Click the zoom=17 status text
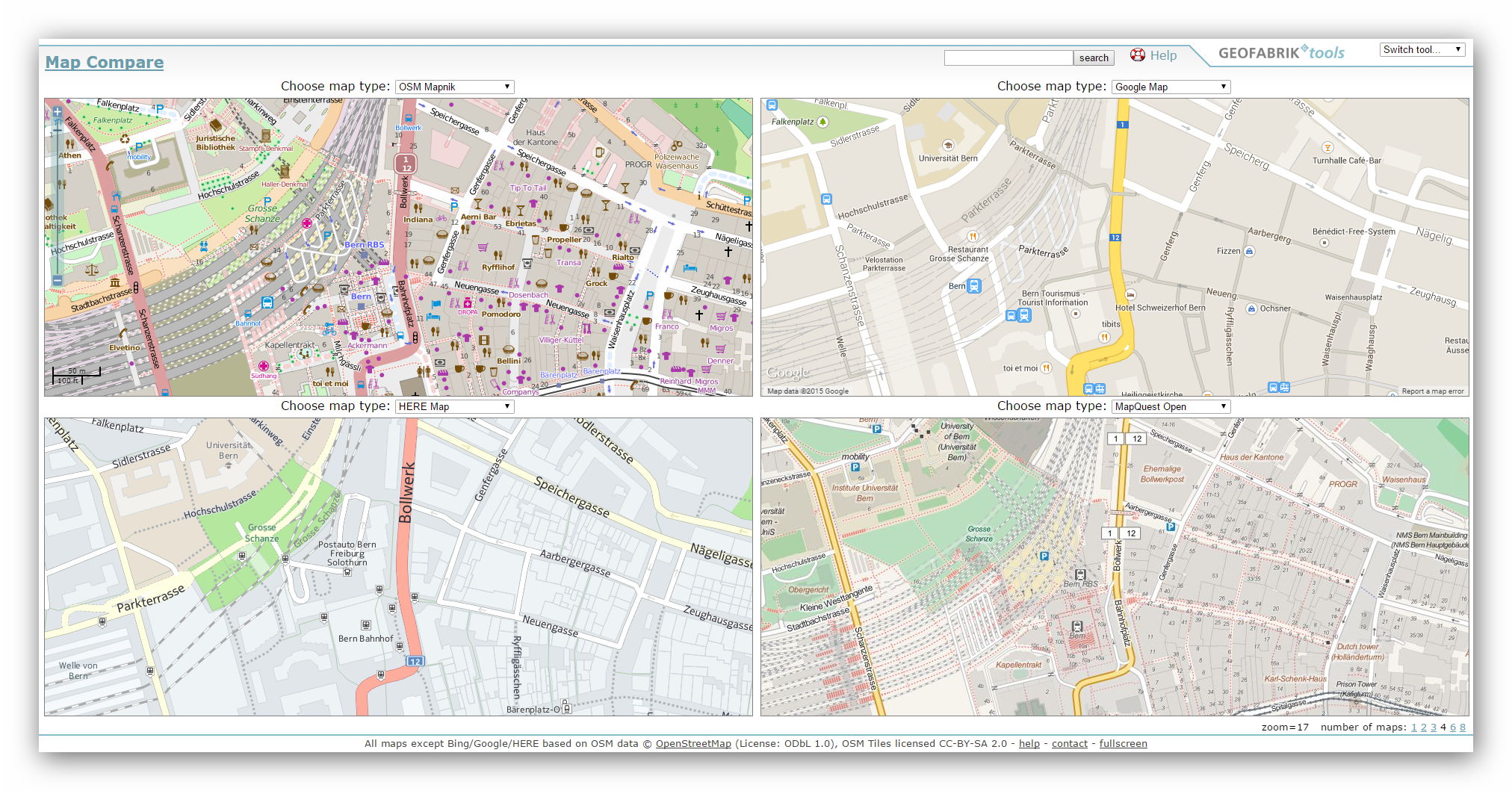 (1285, 727)
